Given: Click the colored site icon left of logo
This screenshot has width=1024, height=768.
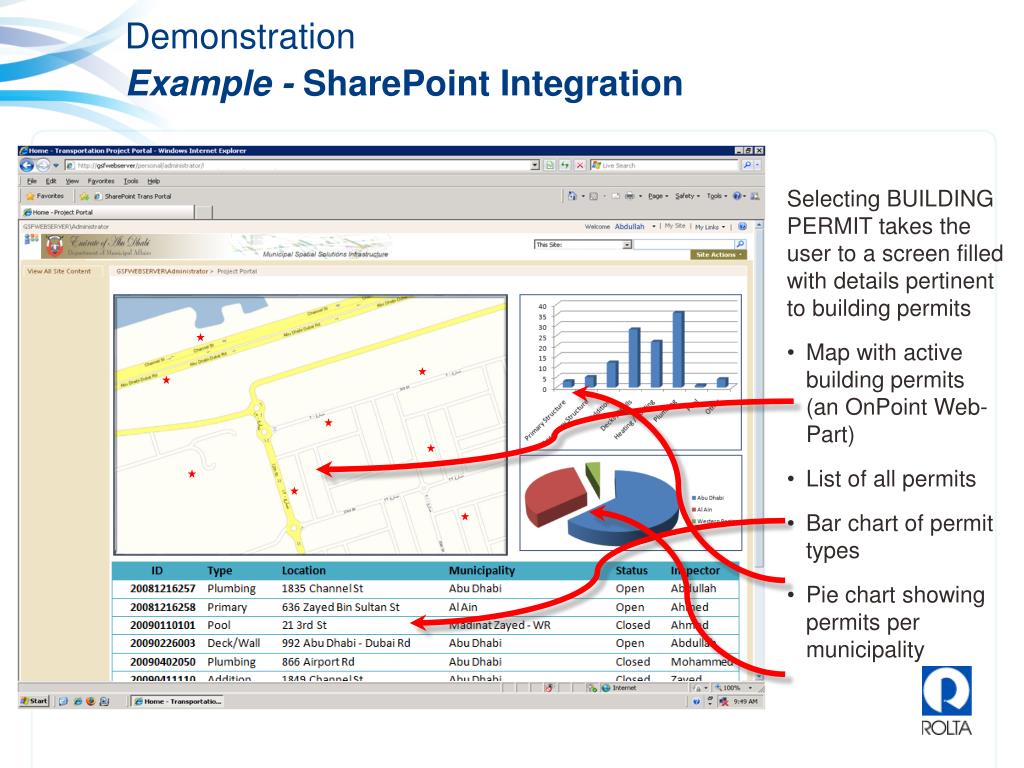Looking at the screenshot, I should pyautogui.click(x=31, y=239).
